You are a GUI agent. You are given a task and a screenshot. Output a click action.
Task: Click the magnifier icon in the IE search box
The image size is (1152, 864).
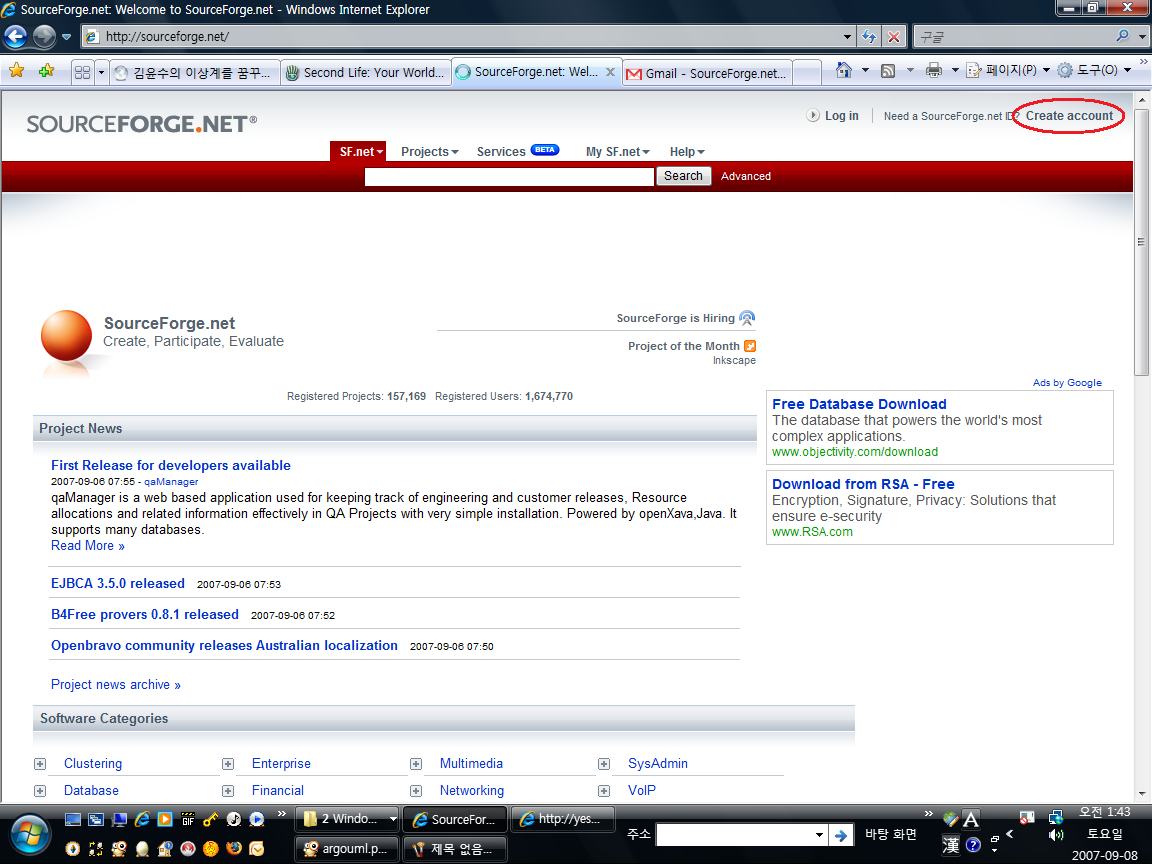point(1122,35)
